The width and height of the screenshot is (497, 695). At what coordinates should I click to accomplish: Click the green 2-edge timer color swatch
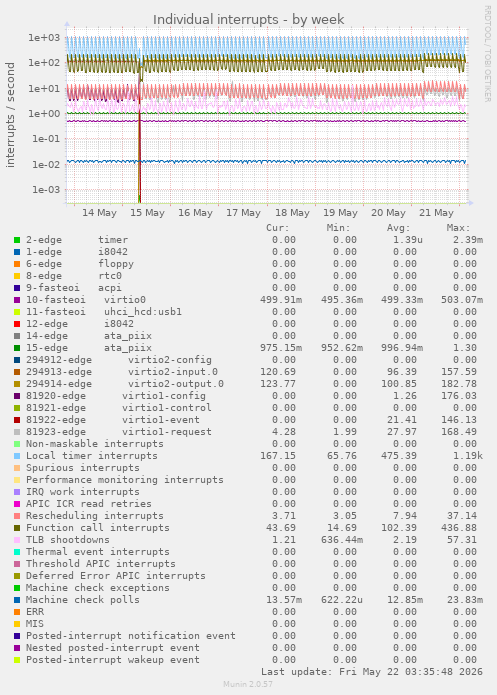click(17, 240)
